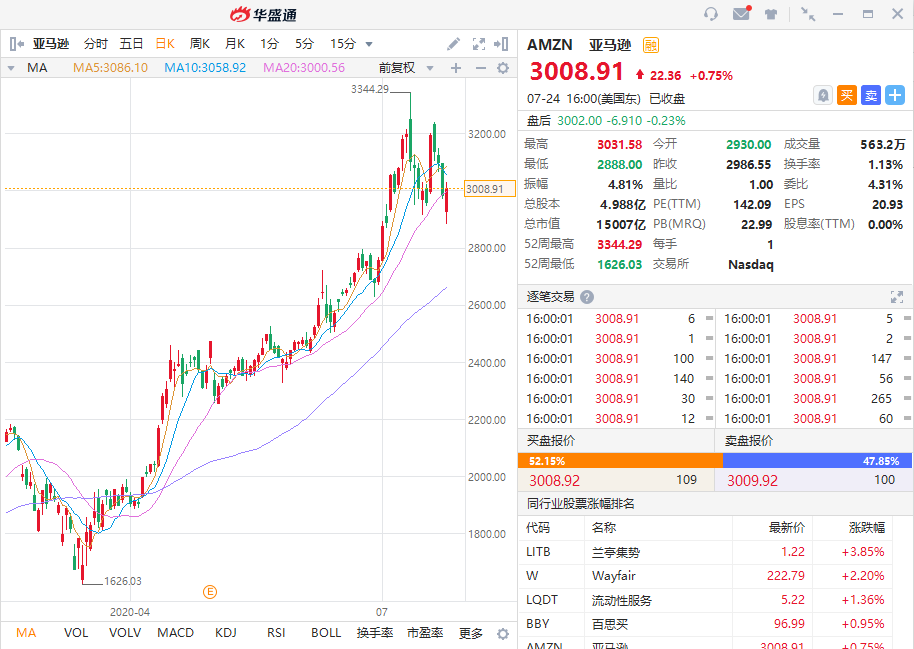Select the 周K chart tab
914x649 pixels.
pyautogui.click(x=200, y=44)
